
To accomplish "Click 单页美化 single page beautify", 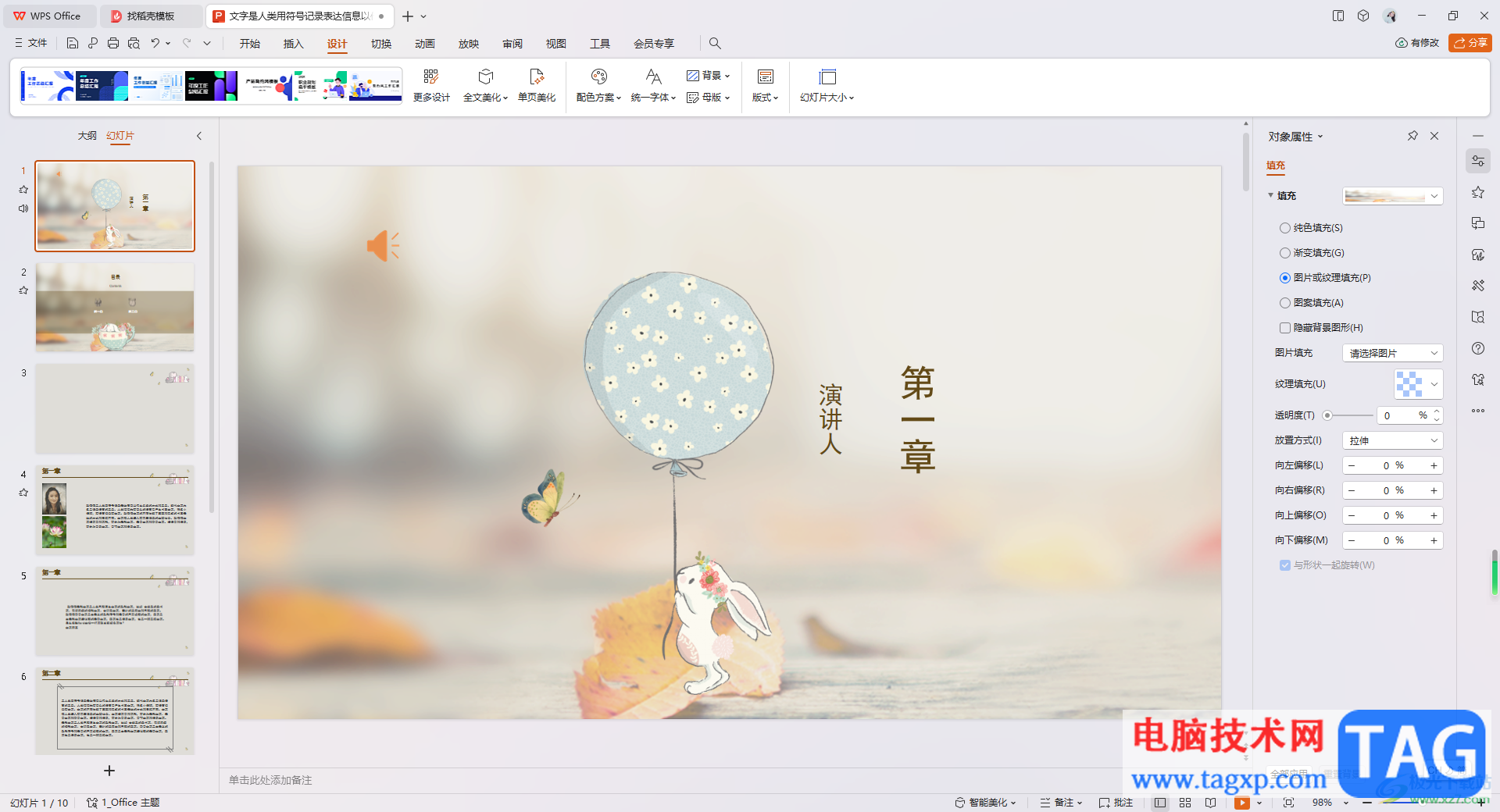I will 537,86.
